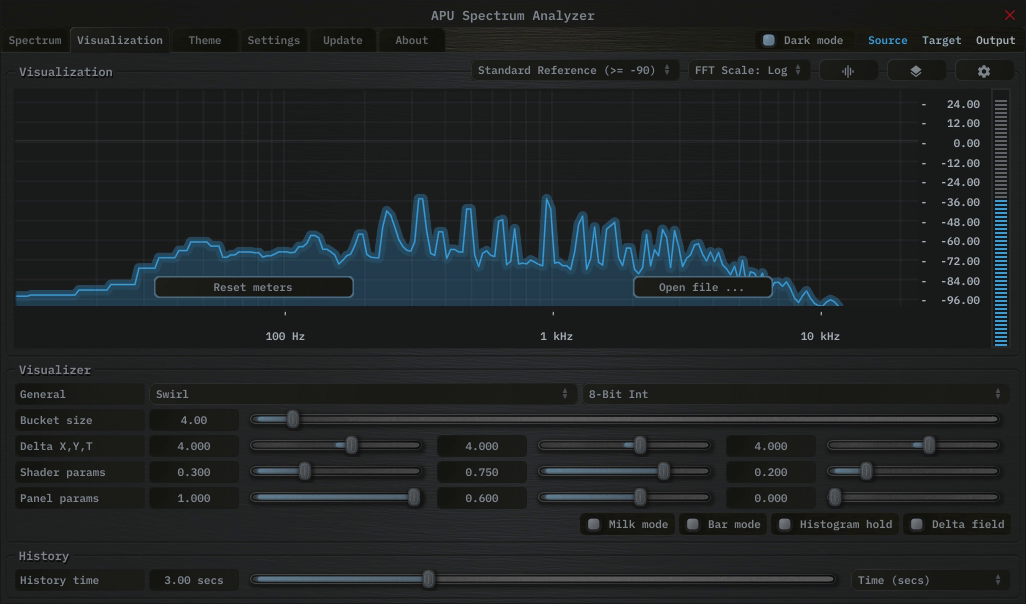Viewport: 1026px width, 604px height.
Task: Click the Open file ... button
Action: (702, 287)
